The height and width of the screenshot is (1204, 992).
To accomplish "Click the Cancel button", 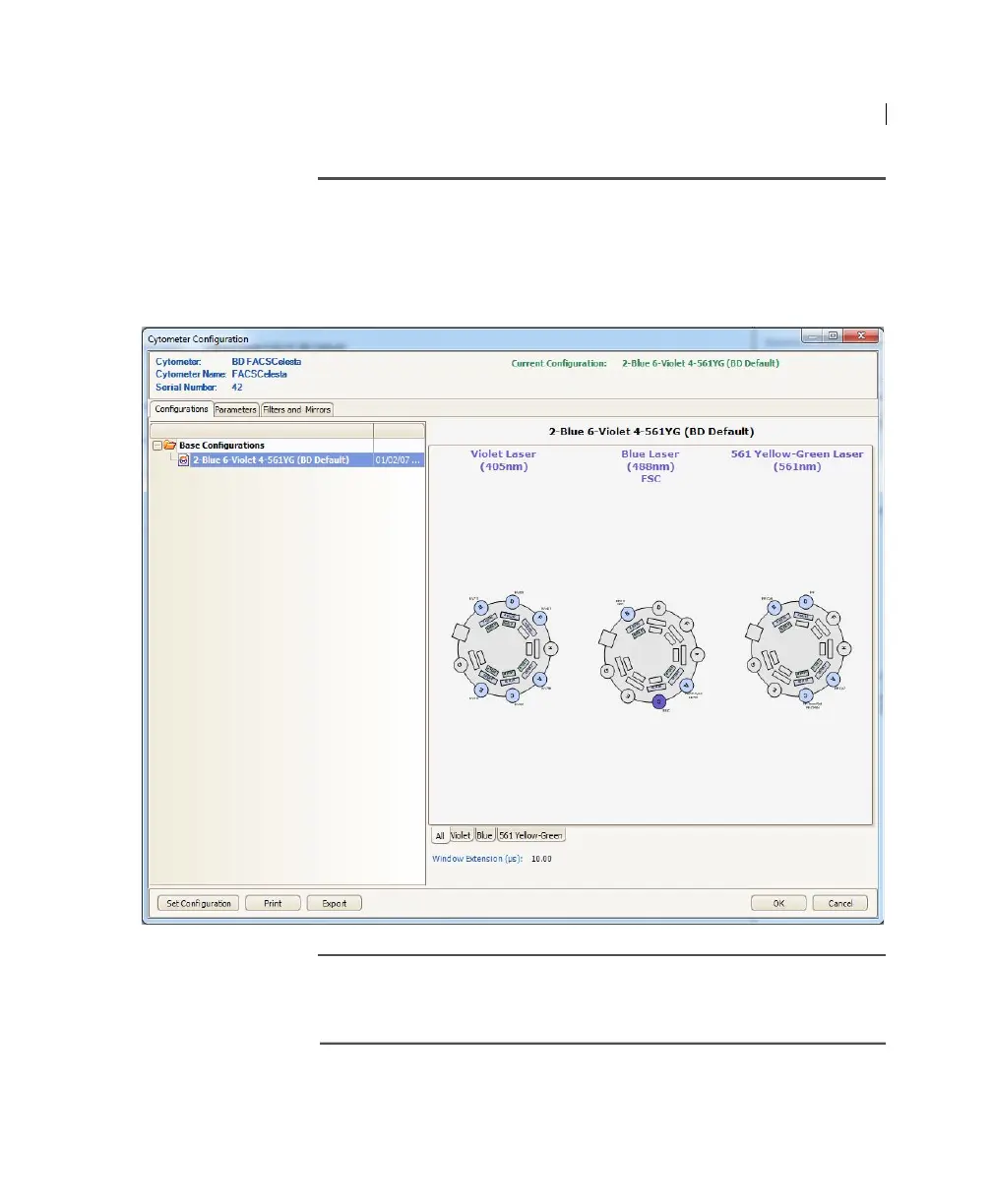I will [840, 903].
